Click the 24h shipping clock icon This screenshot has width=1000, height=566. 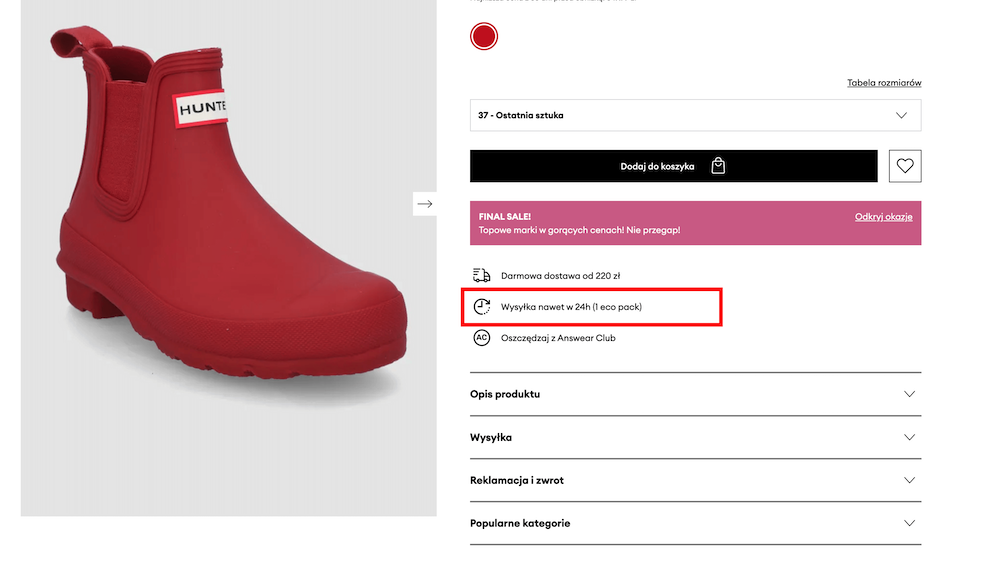point(482,306)
